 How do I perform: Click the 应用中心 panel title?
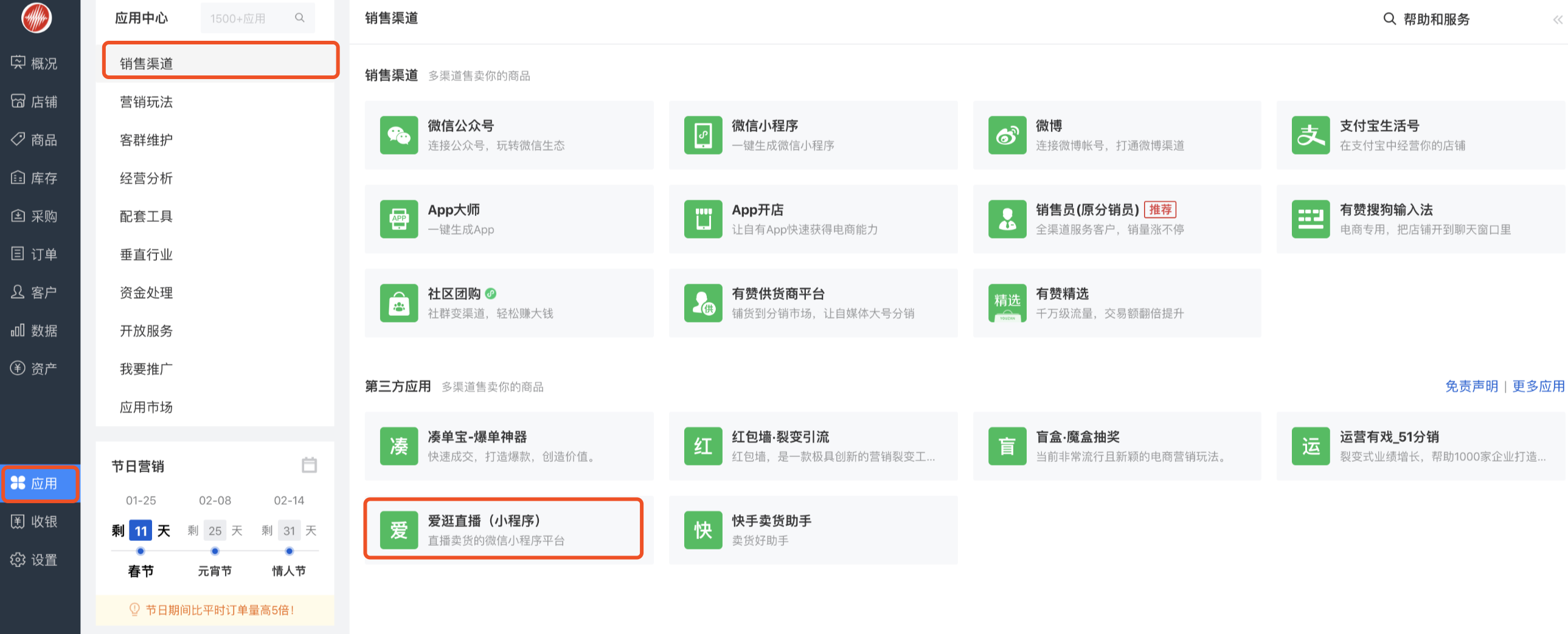coord(141,18)
